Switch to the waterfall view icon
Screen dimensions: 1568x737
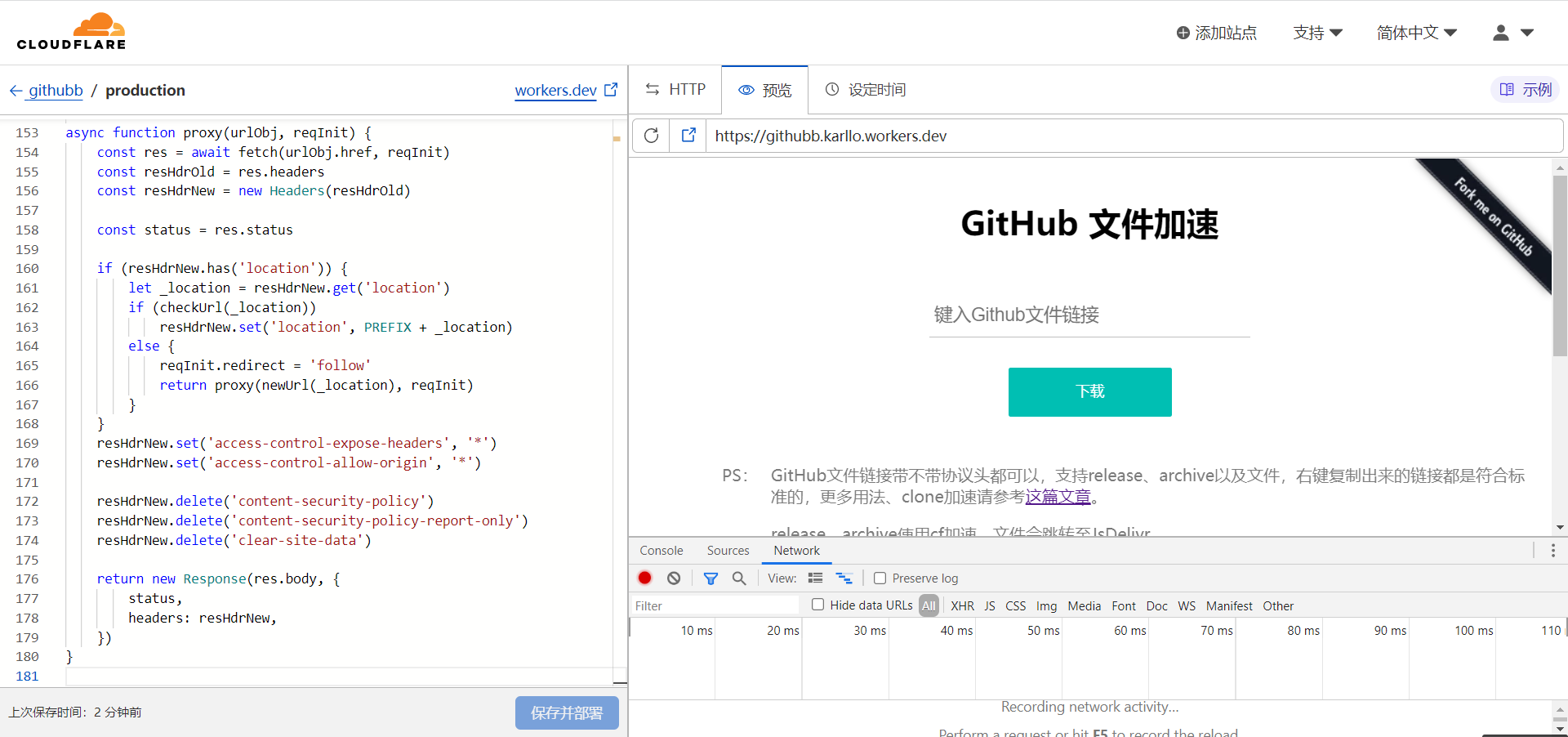(x=844, y=578)
